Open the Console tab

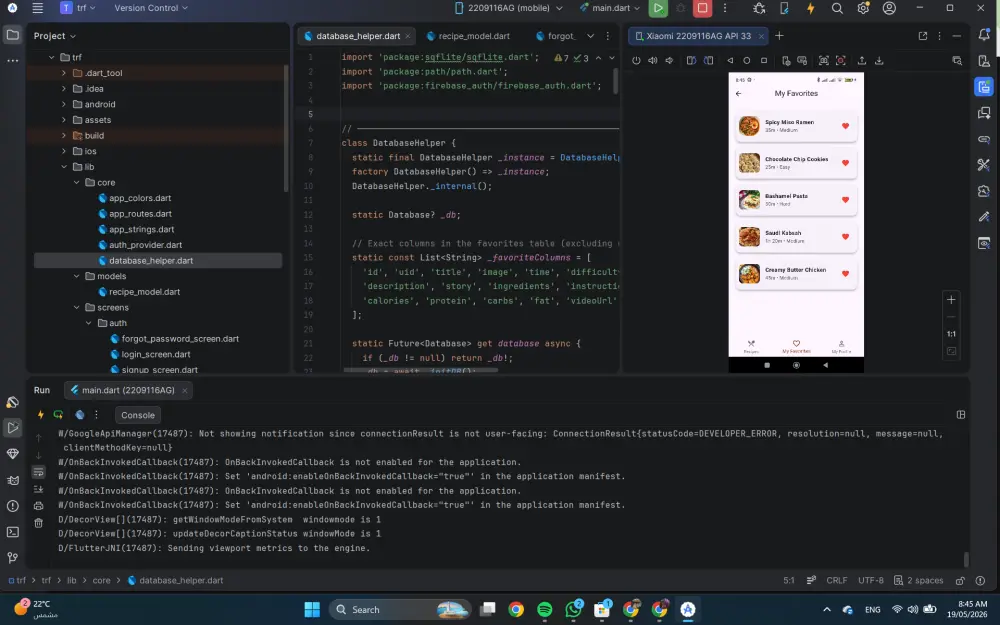click(138, 415)
